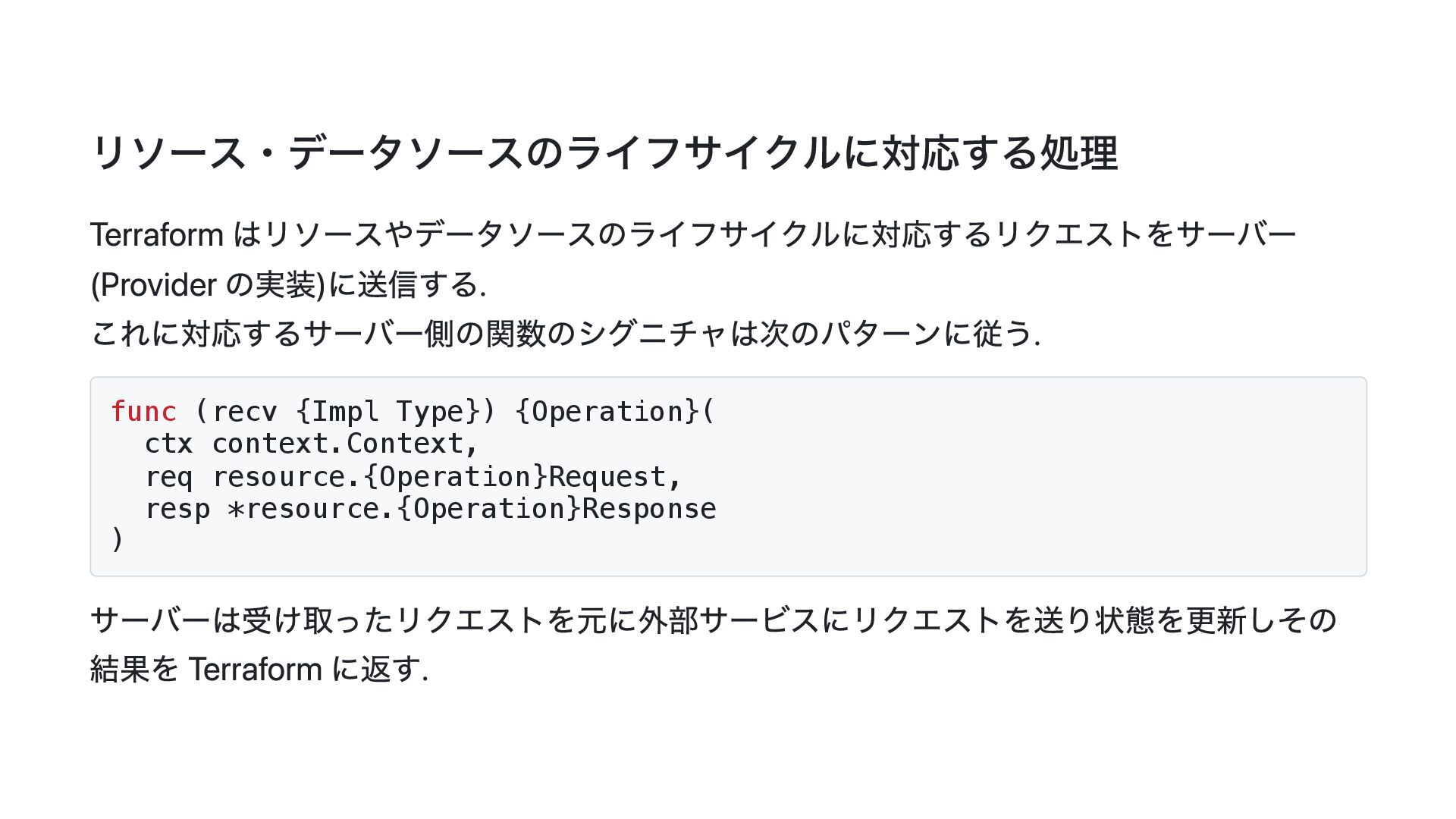
Task: Click the "(Provider の実装)に送信する." line
Action: tap(288, 285)
